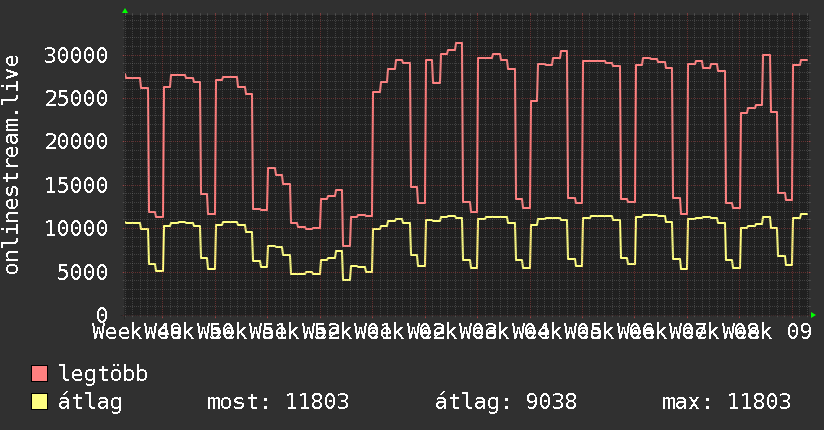This screenshot has width=824, height=430.
Task: Click the max: 11803 statistic
Action: click(x=726, y=402)
